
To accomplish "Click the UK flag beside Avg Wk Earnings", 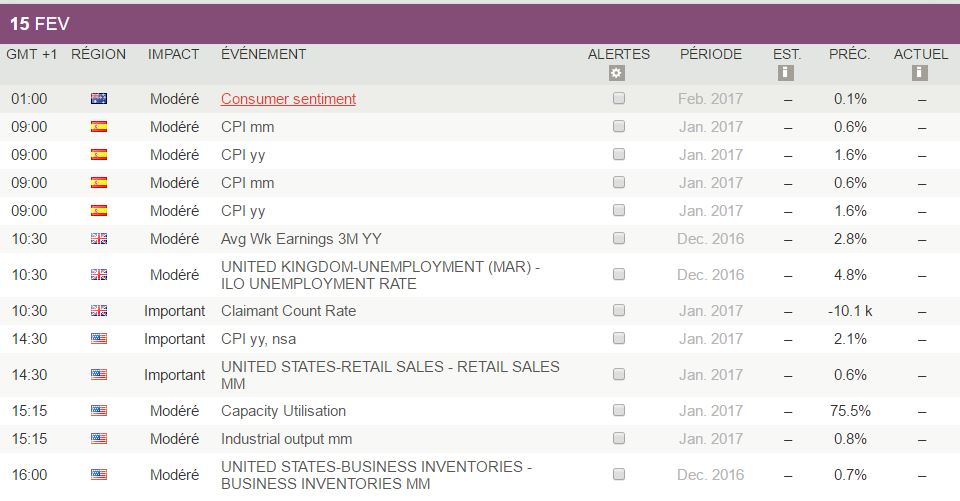I will pos(99,239).
